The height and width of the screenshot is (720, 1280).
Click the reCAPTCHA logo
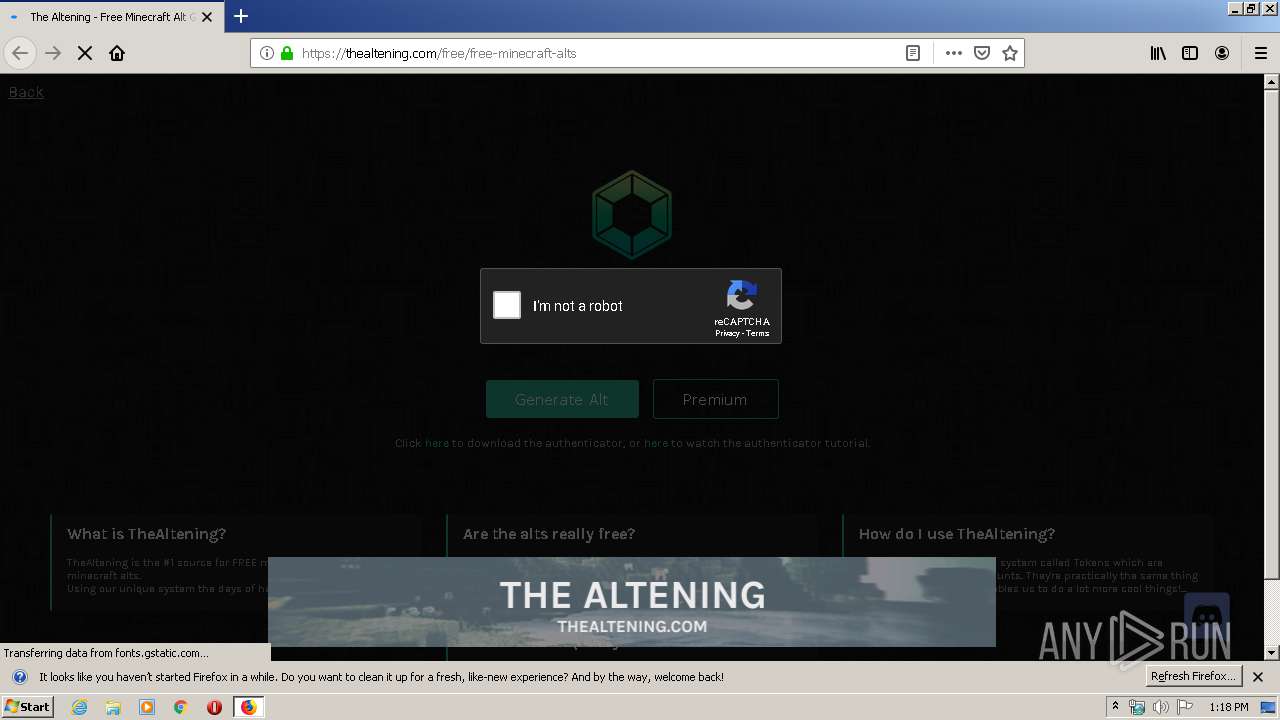[742, 295]
